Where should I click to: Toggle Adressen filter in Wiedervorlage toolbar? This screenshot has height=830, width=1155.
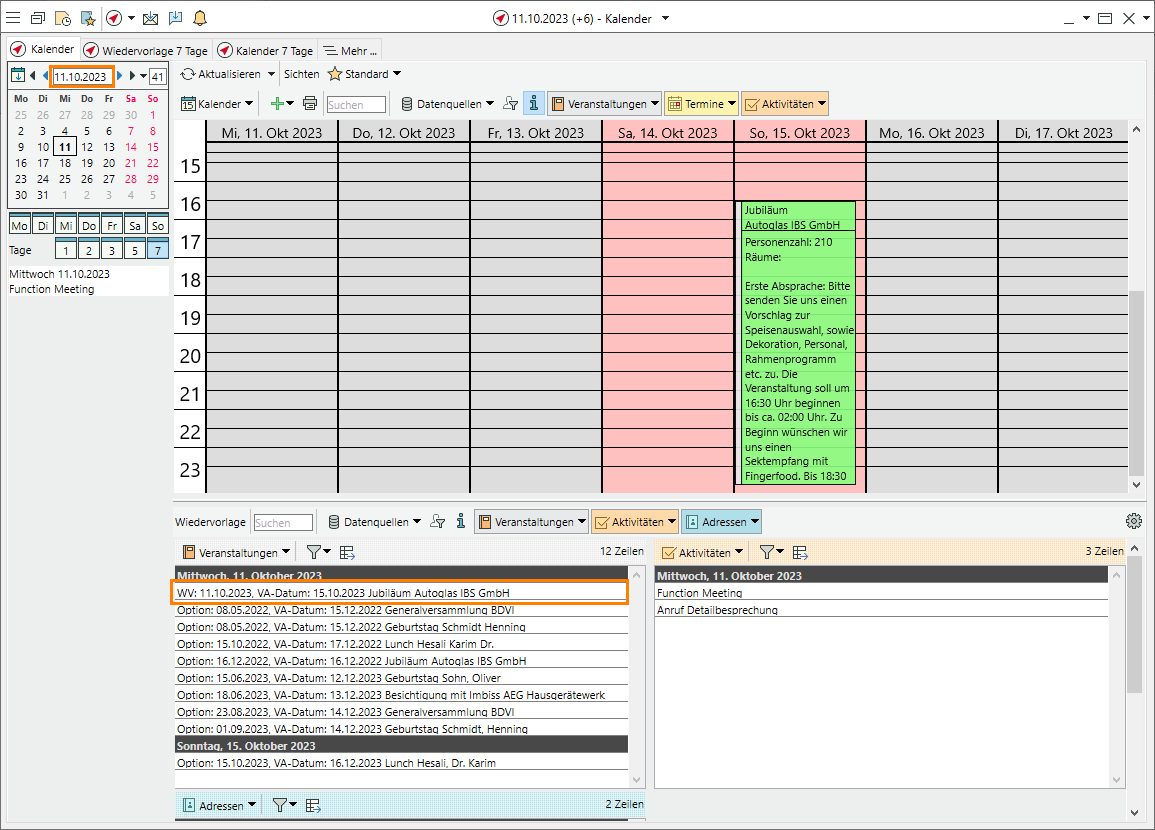coord(721,521)
